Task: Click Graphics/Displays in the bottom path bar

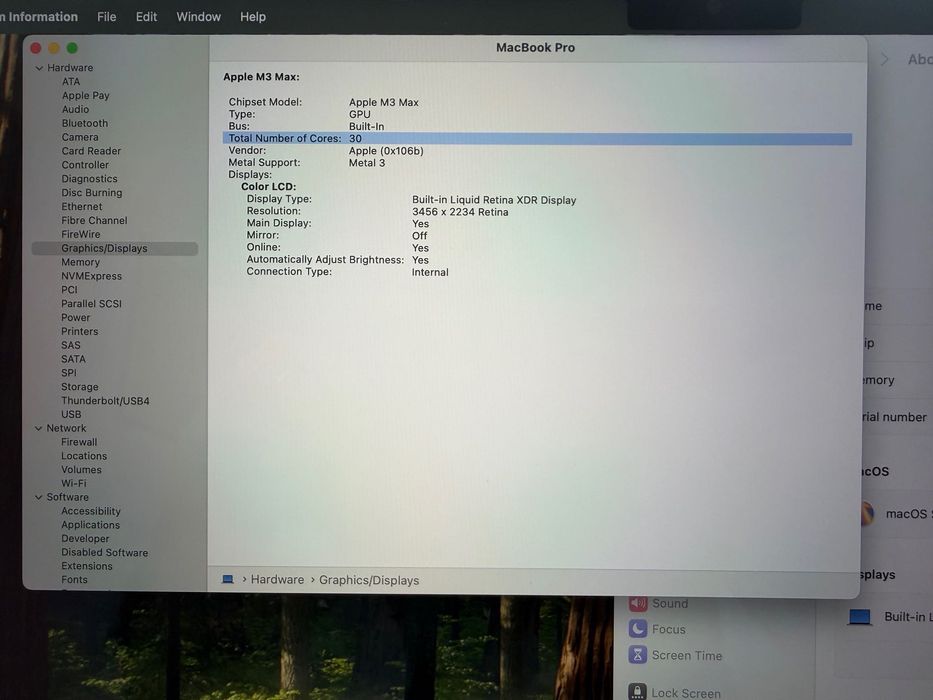Action: 369,580
